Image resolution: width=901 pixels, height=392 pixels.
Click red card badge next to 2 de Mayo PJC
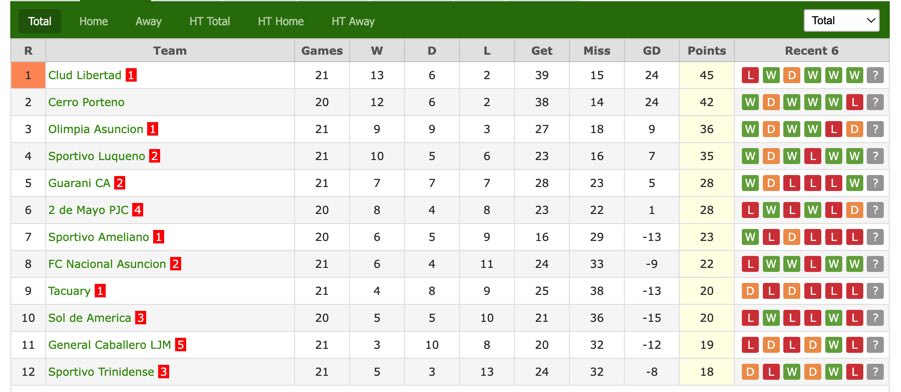tap(137, 210)
